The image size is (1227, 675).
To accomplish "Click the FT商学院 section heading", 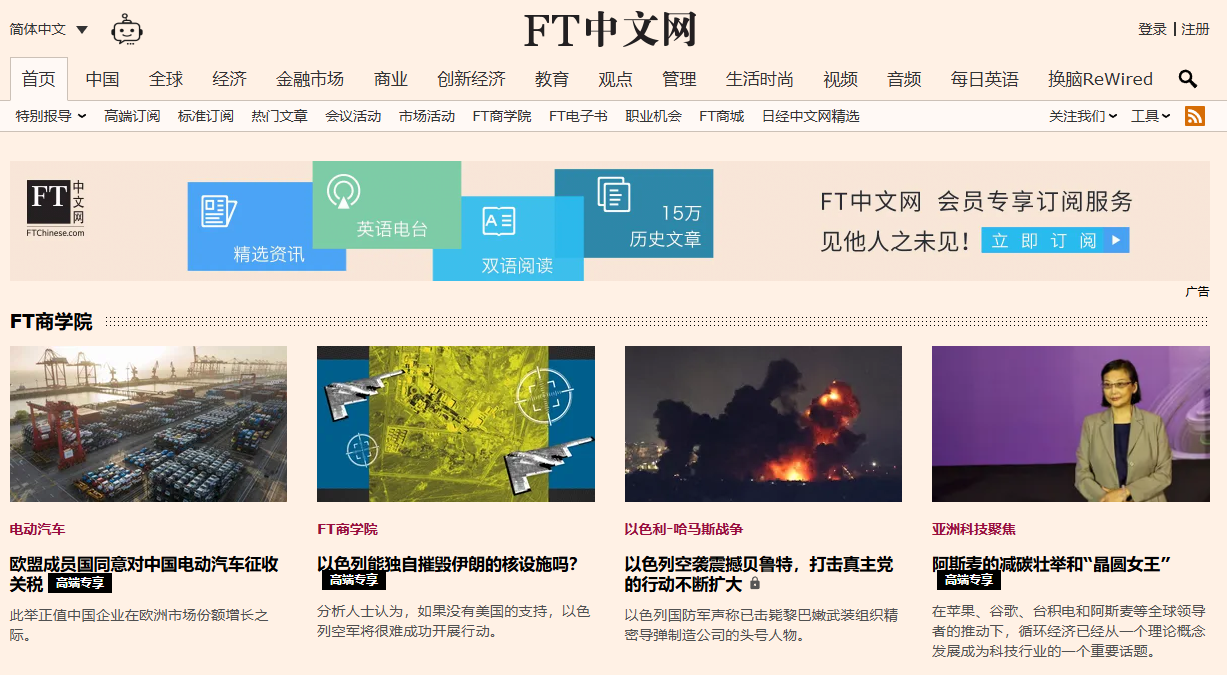I will tap(51, 322).
